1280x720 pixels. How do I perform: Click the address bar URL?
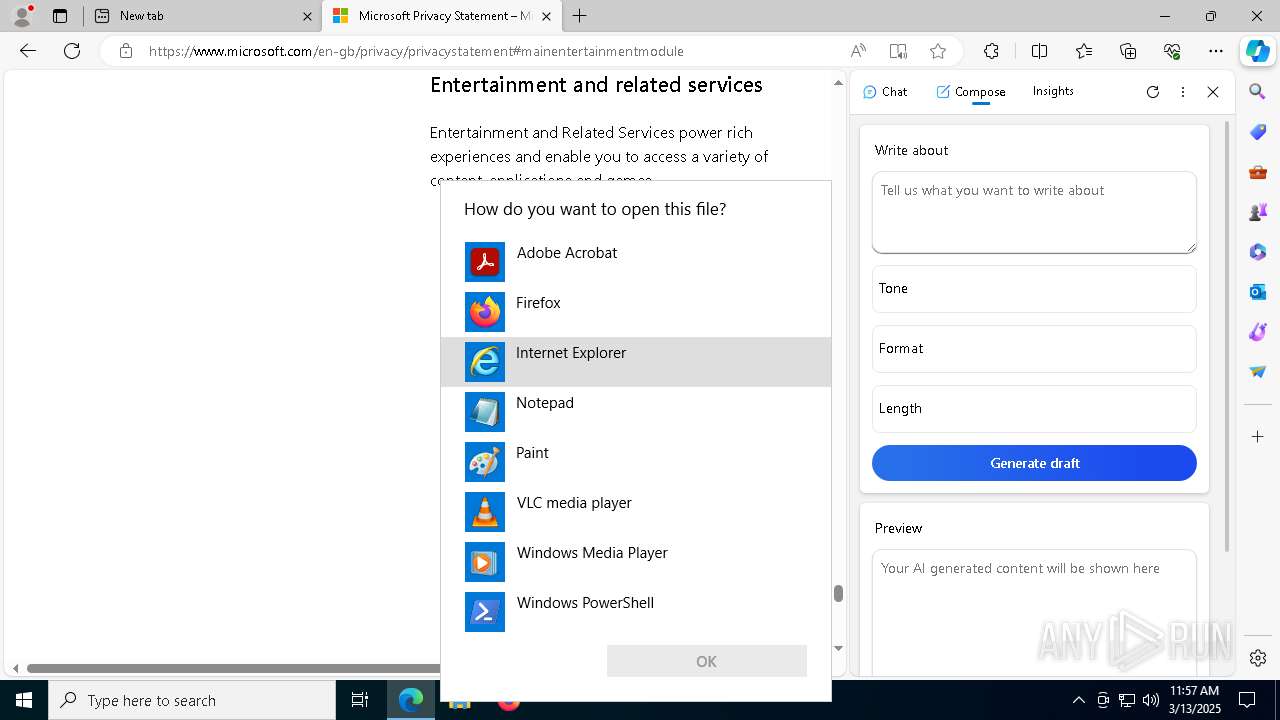tap(417, 51)
